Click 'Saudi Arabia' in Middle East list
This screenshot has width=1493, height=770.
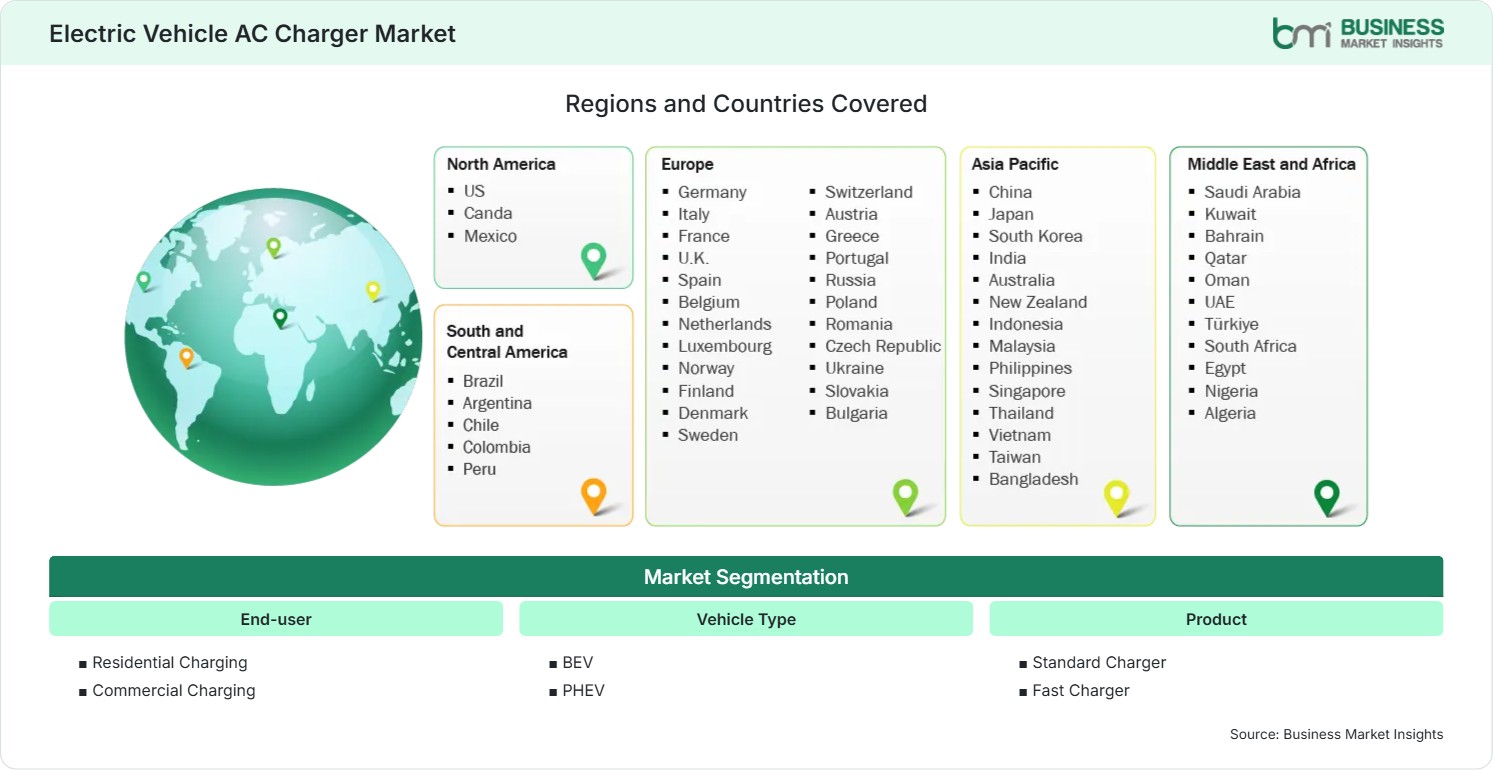(1252, 192)
